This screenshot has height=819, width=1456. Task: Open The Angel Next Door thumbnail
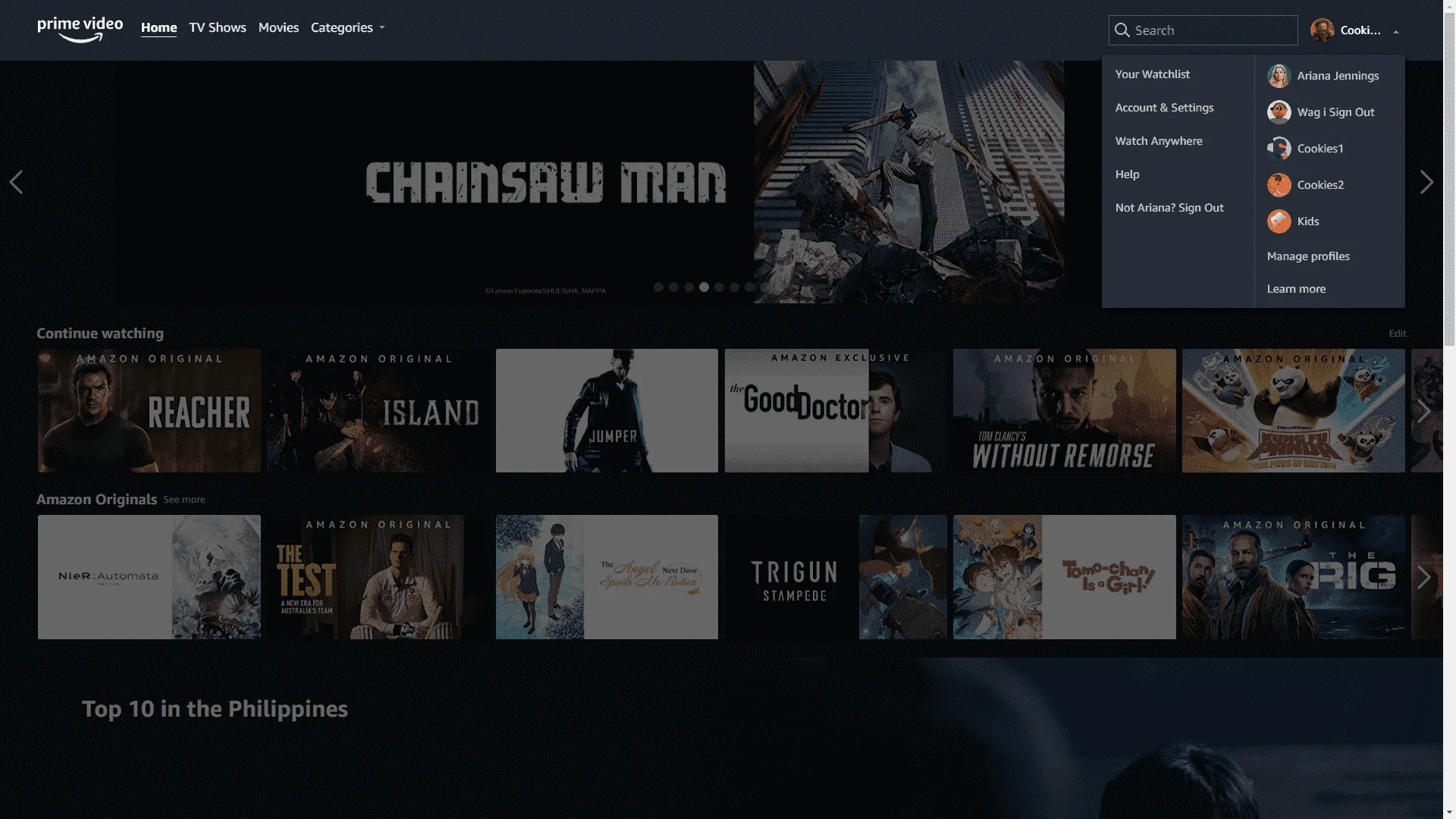pos(607,577)
